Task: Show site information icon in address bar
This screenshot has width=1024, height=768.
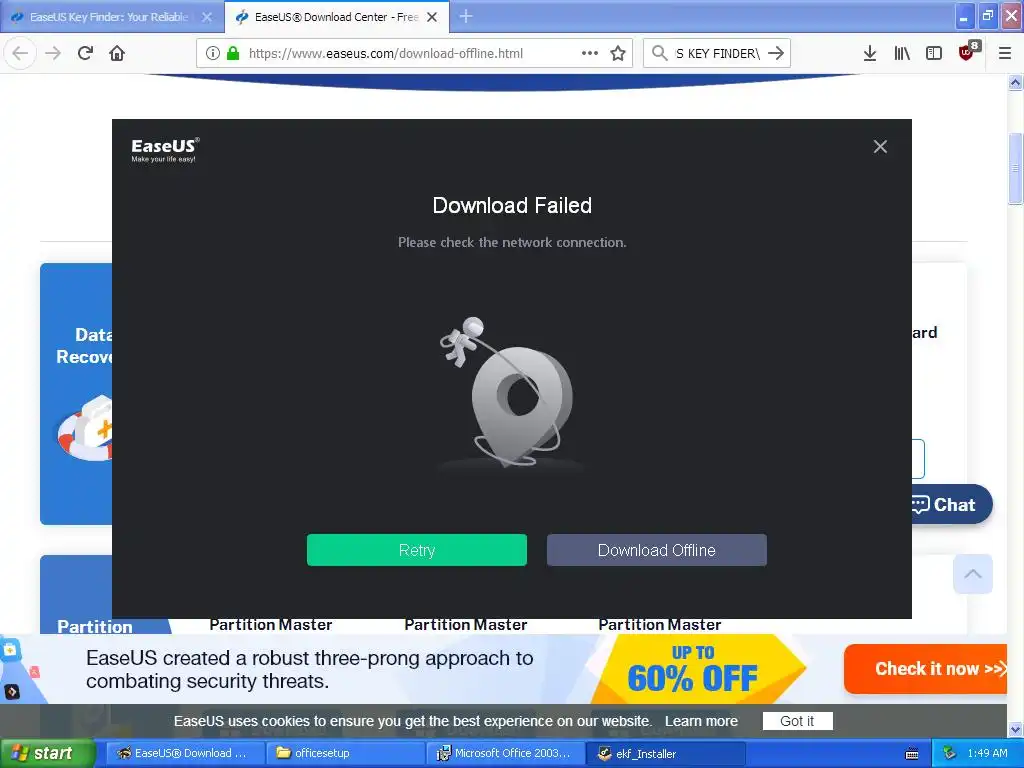Action: (x=212, y=53)
